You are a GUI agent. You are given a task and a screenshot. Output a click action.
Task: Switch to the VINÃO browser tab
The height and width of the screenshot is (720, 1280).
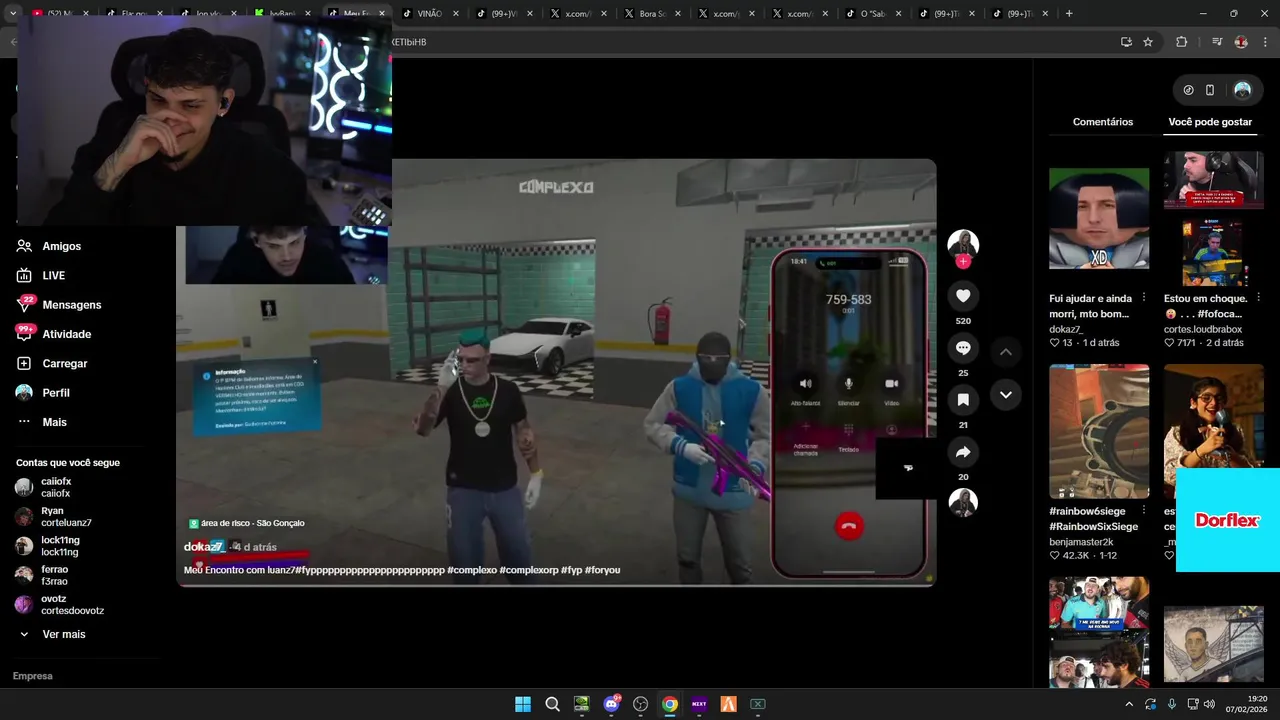click(x=431, y=14)
